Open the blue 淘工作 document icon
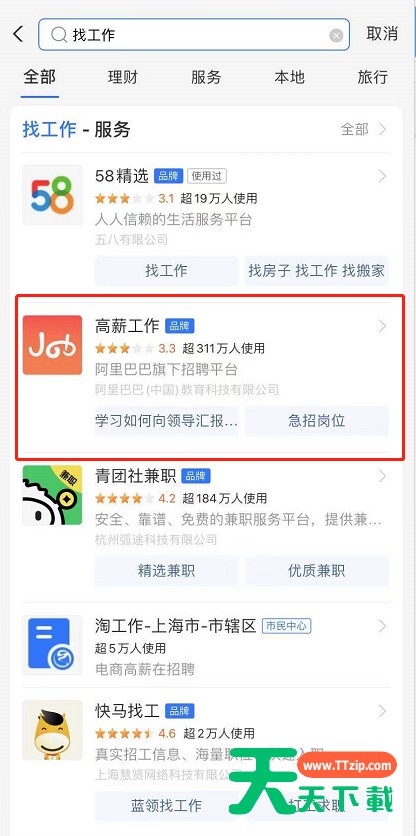Image resolution: width=416 pixels, height=836 pixels. pyautogui.click(x=52, y=645)
